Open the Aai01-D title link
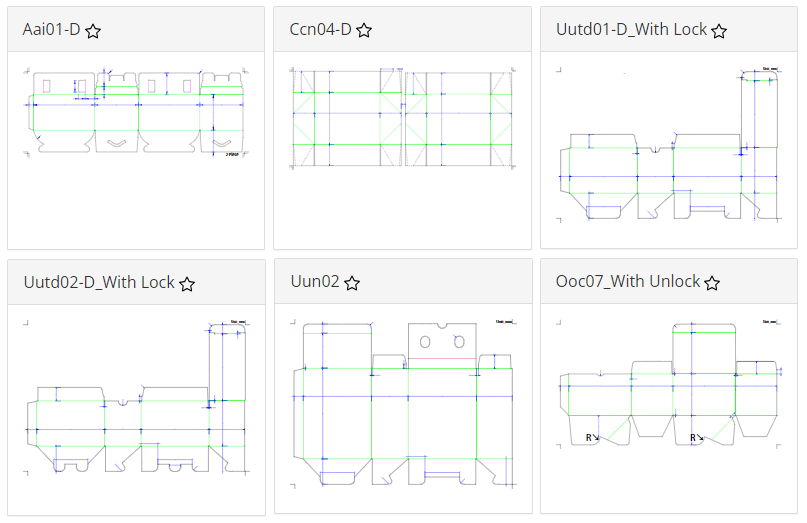 51,29
